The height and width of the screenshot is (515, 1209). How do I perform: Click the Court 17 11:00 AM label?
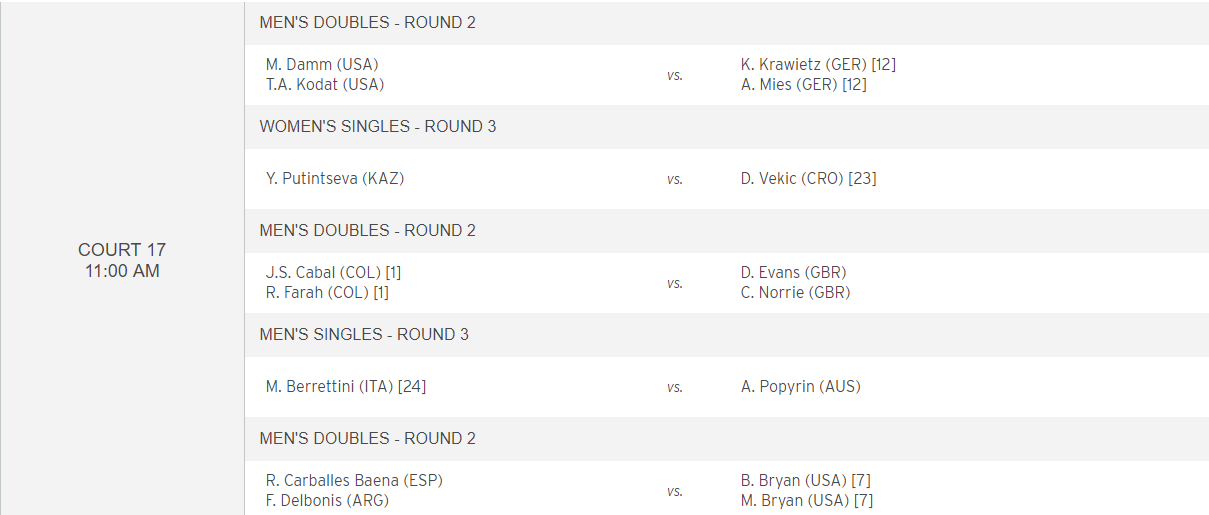coord(122,260)
